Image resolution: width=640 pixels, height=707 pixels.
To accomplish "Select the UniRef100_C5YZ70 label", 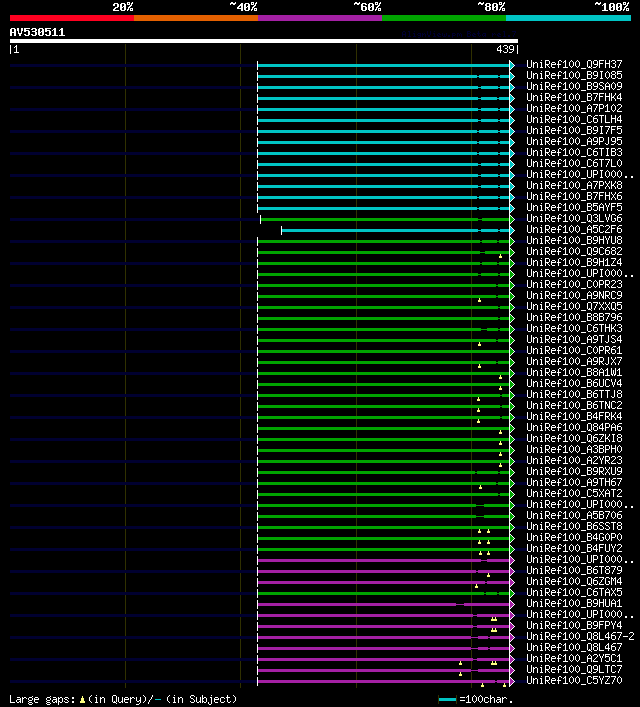I will (x=574, y=680).
